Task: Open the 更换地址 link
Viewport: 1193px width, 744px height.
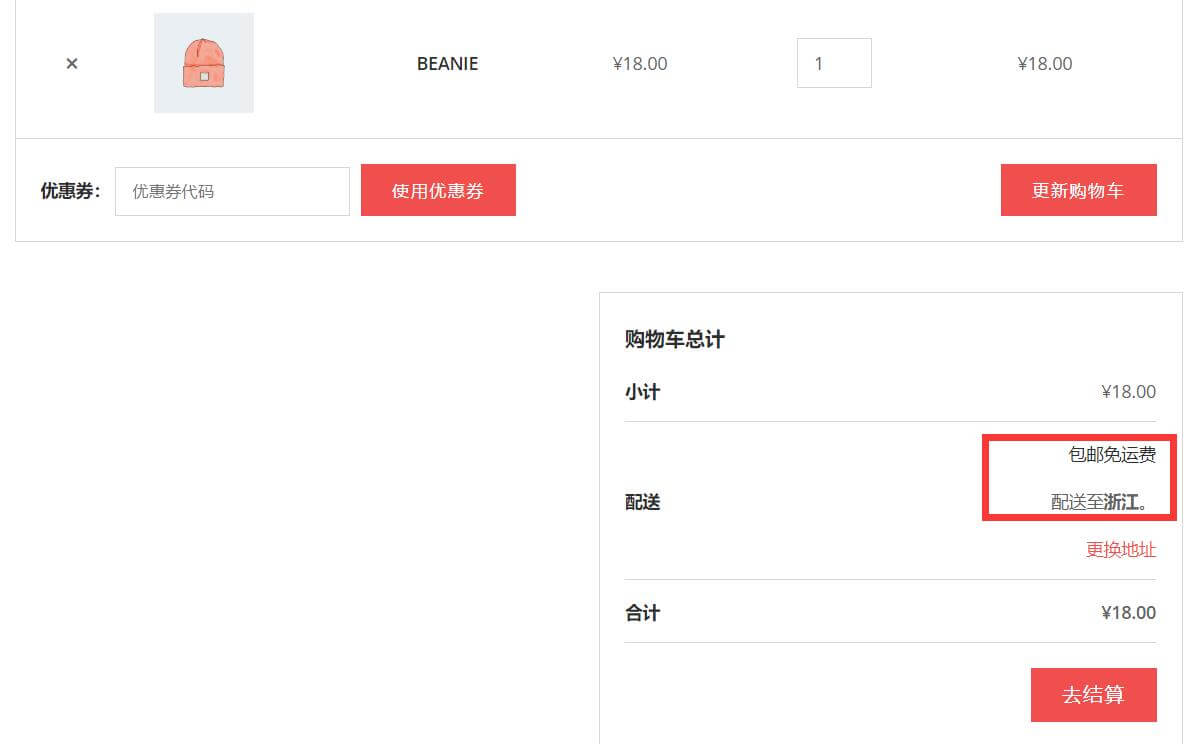Action: (x=1121, y=550)
